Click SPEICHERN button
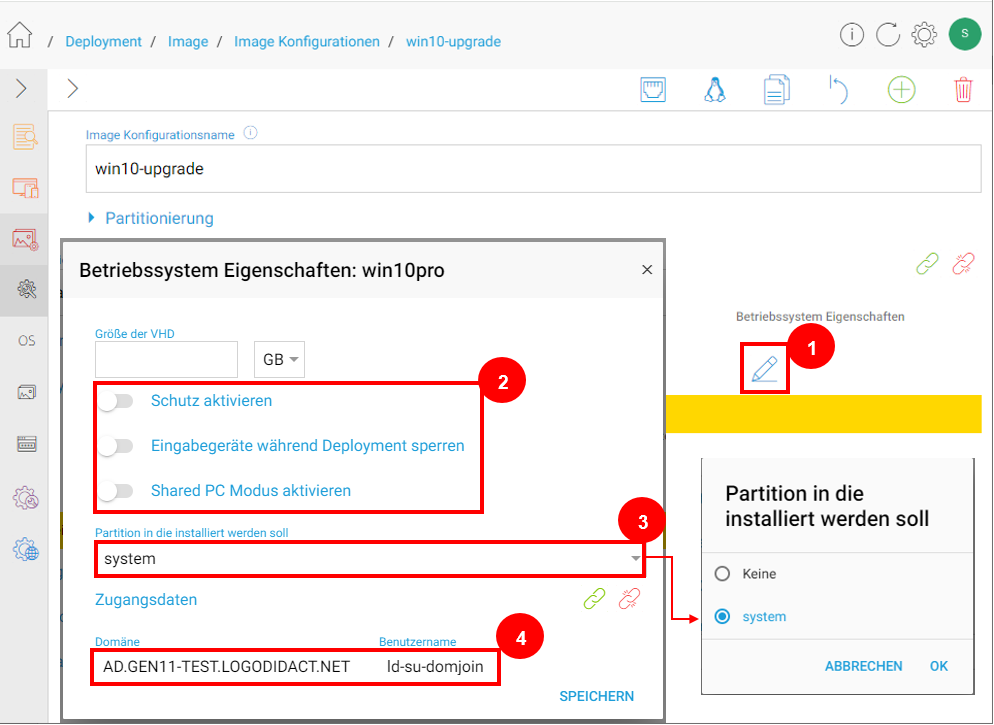994x725 pixels. pos(596,696)
